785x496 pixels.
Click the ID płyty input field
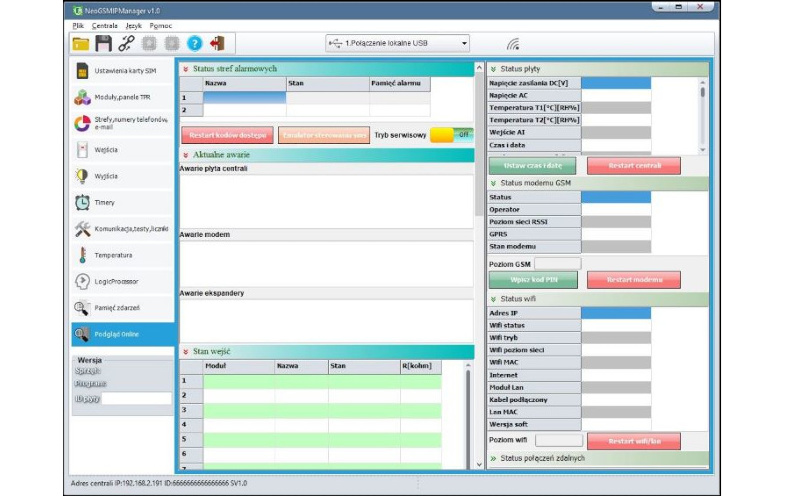point(136,398)
